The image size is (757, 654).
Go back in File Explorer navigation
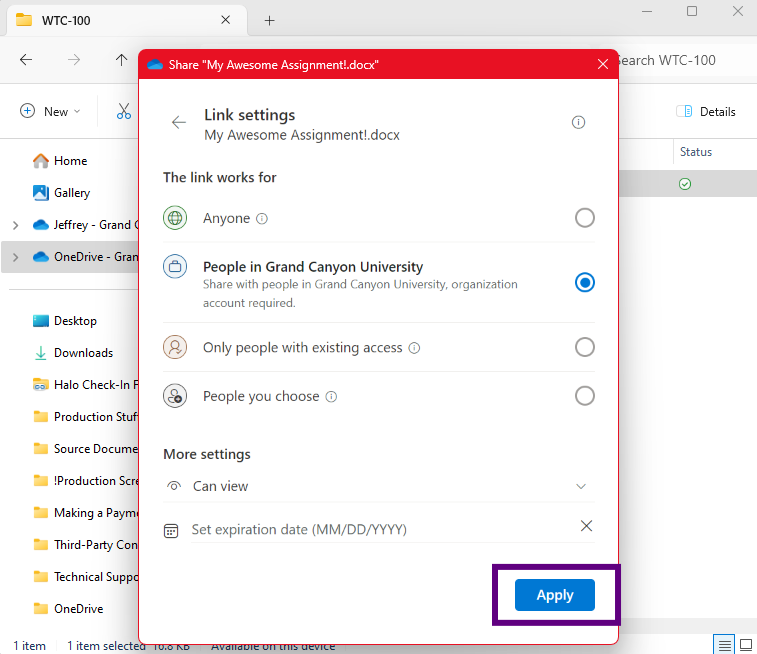pyautogui.click(x=26, y=60)
